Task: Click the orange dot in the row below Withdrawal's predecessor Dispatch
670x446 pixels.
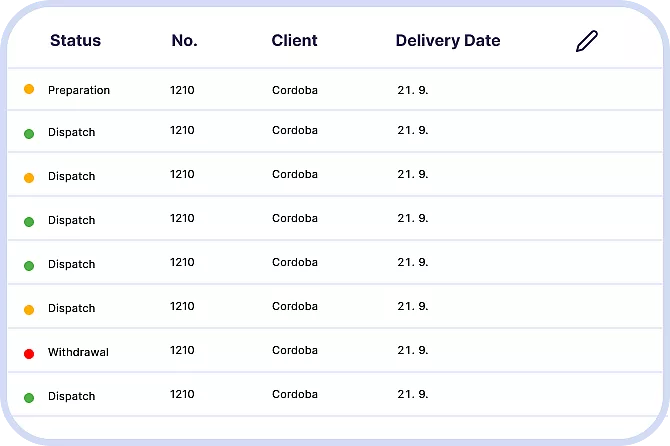Action: point(29,310)
